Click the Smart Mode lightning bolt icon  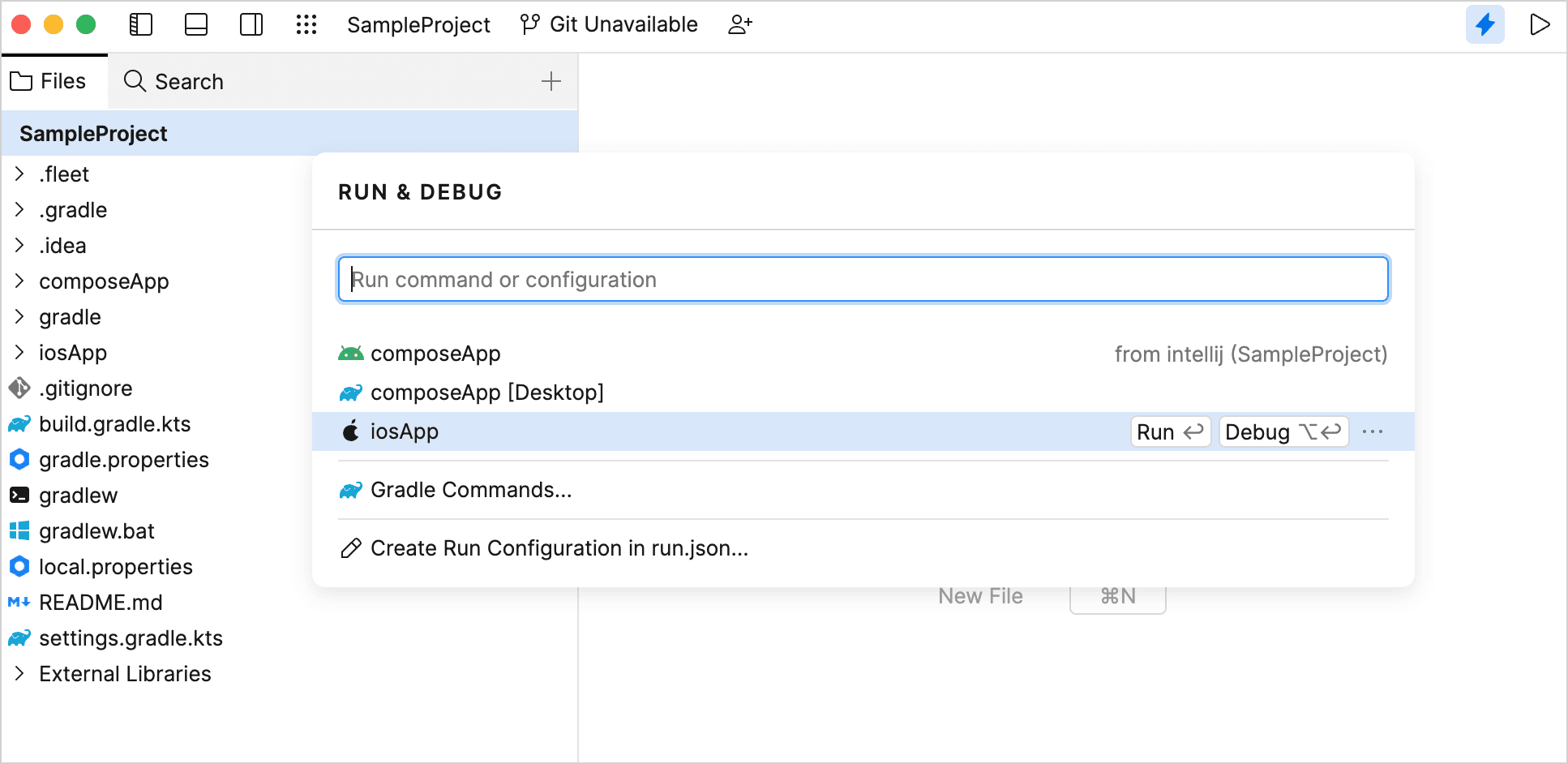pos(1484,25)
